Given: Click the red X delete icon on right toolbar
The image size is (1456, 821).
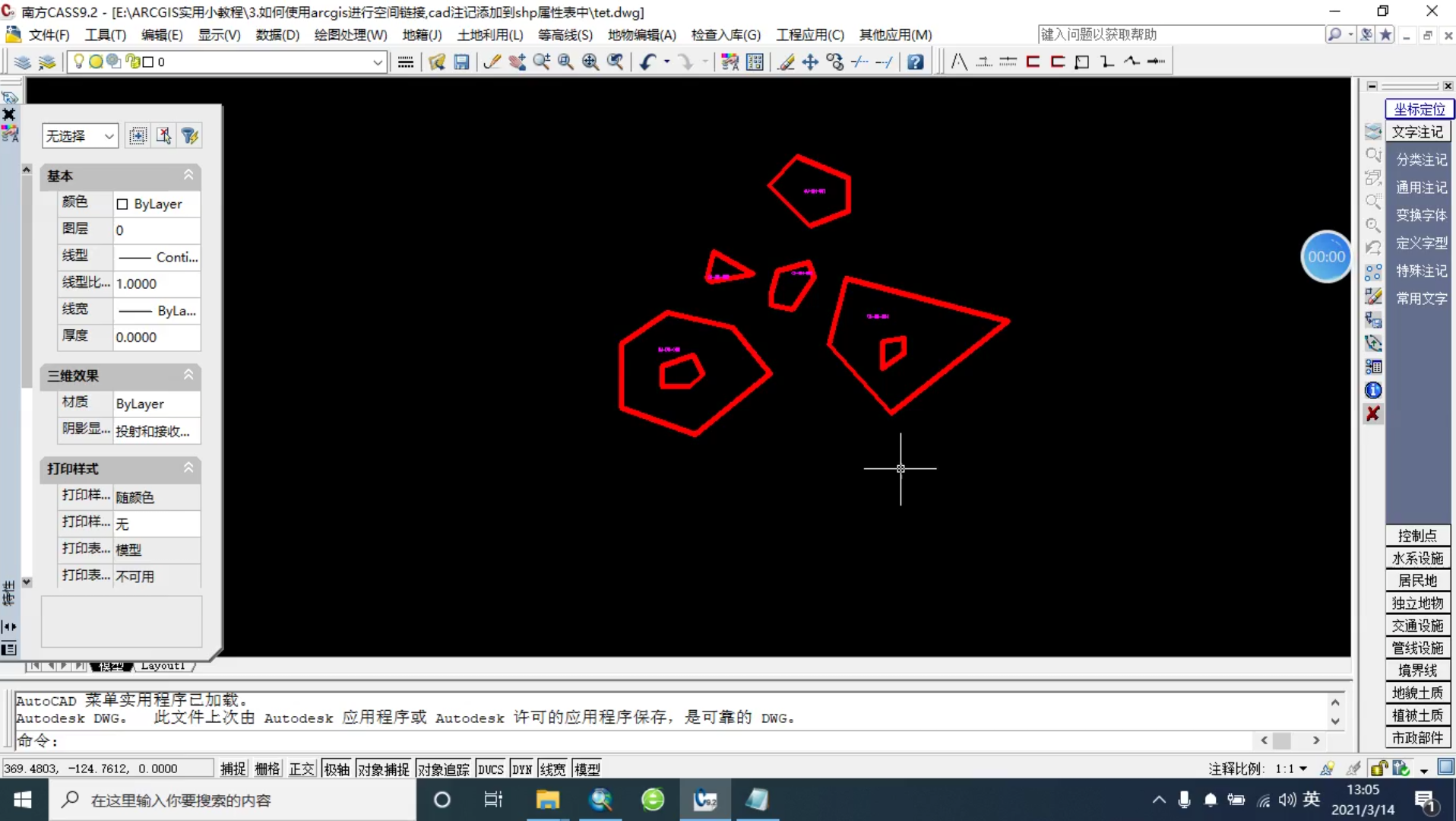Looking at the screenshot, I should click(x=1373, y=414).
